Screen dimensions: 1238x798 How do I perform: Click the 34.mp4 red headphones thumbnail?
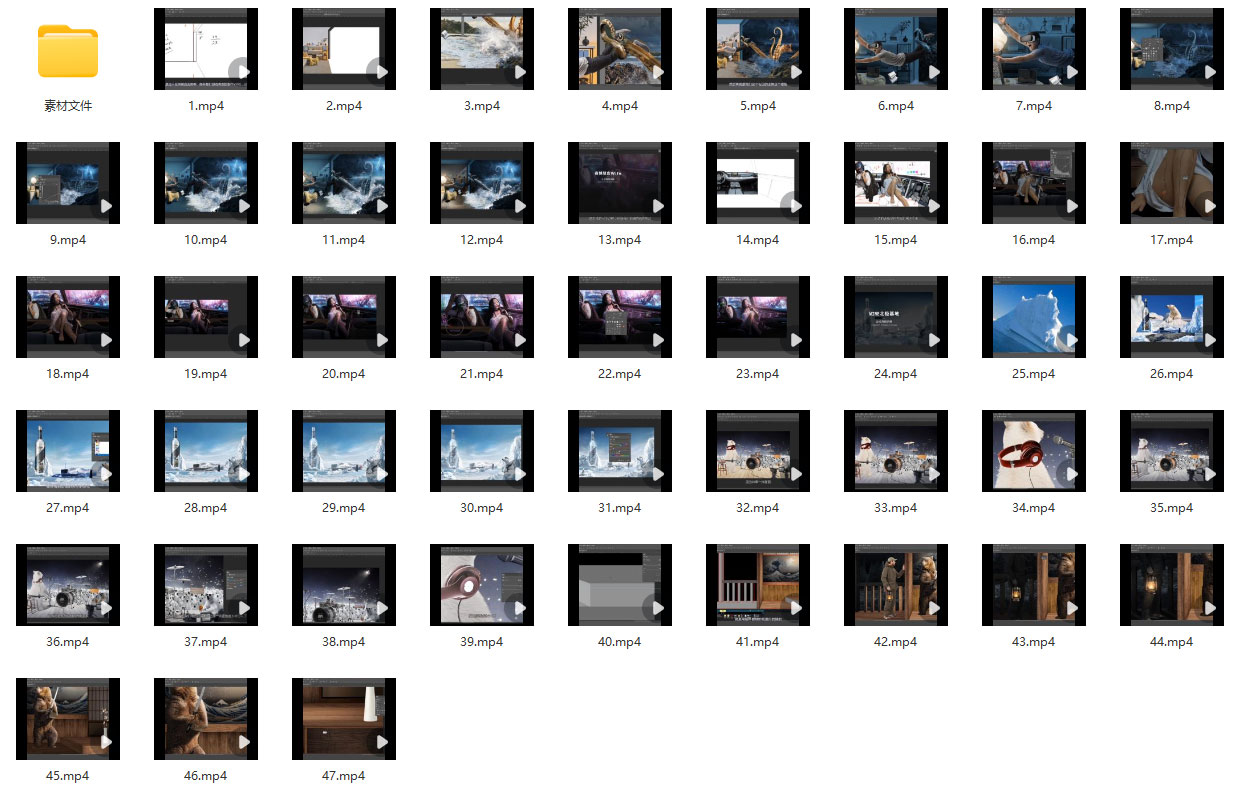[x=1034, y=451]
